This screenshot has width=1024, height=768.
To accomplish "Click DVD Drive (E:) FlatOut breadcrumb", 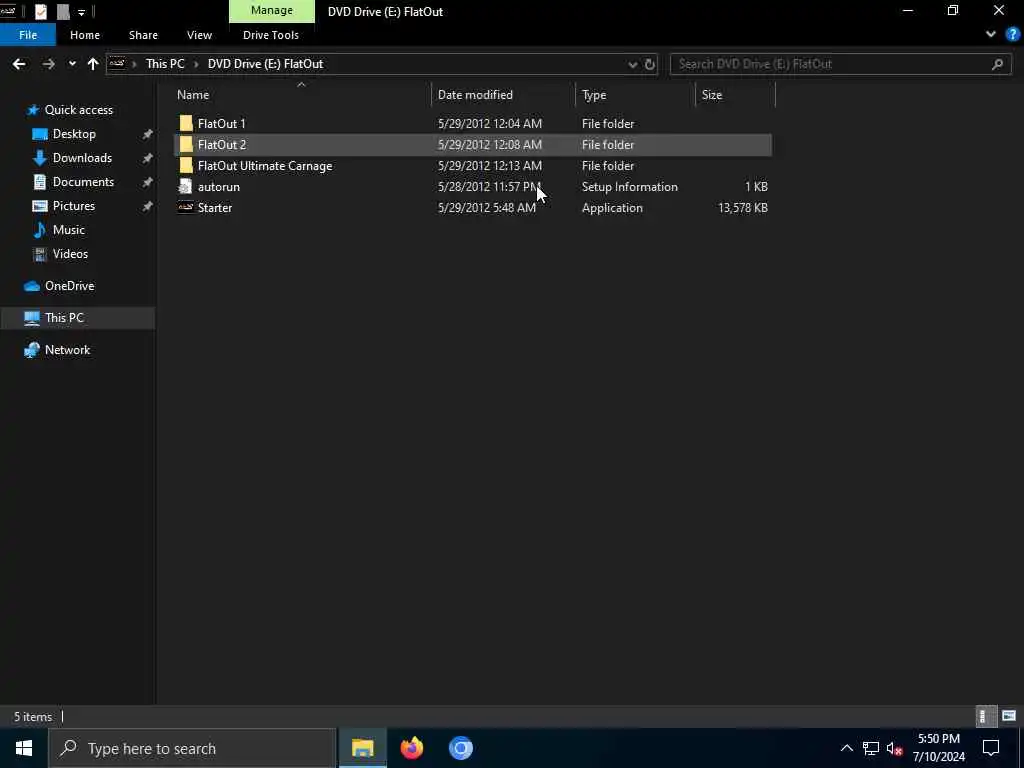I will 265,64.
